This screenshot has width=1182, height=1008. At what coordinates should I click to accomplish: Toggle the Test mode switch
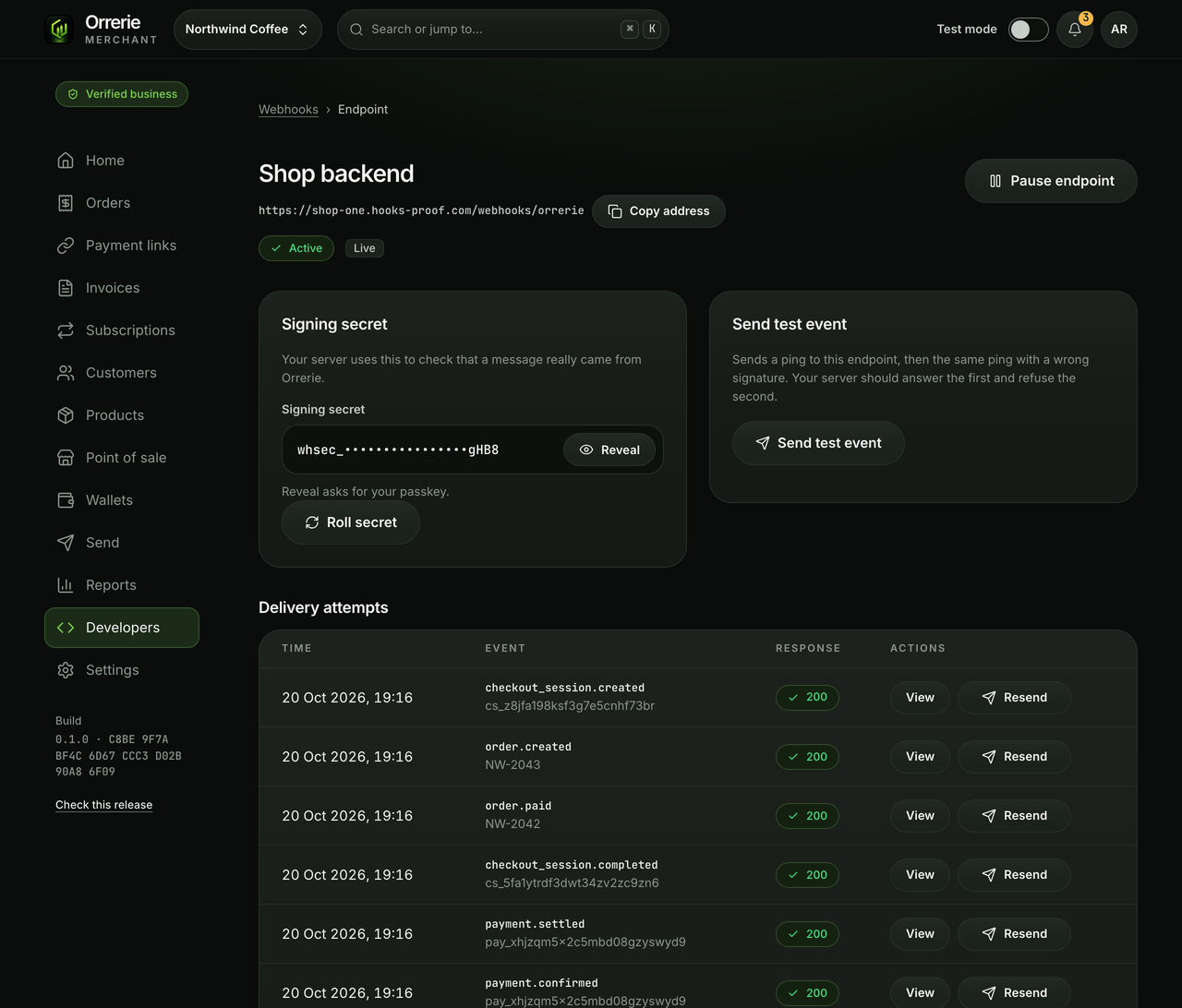tap(1029, 30)
